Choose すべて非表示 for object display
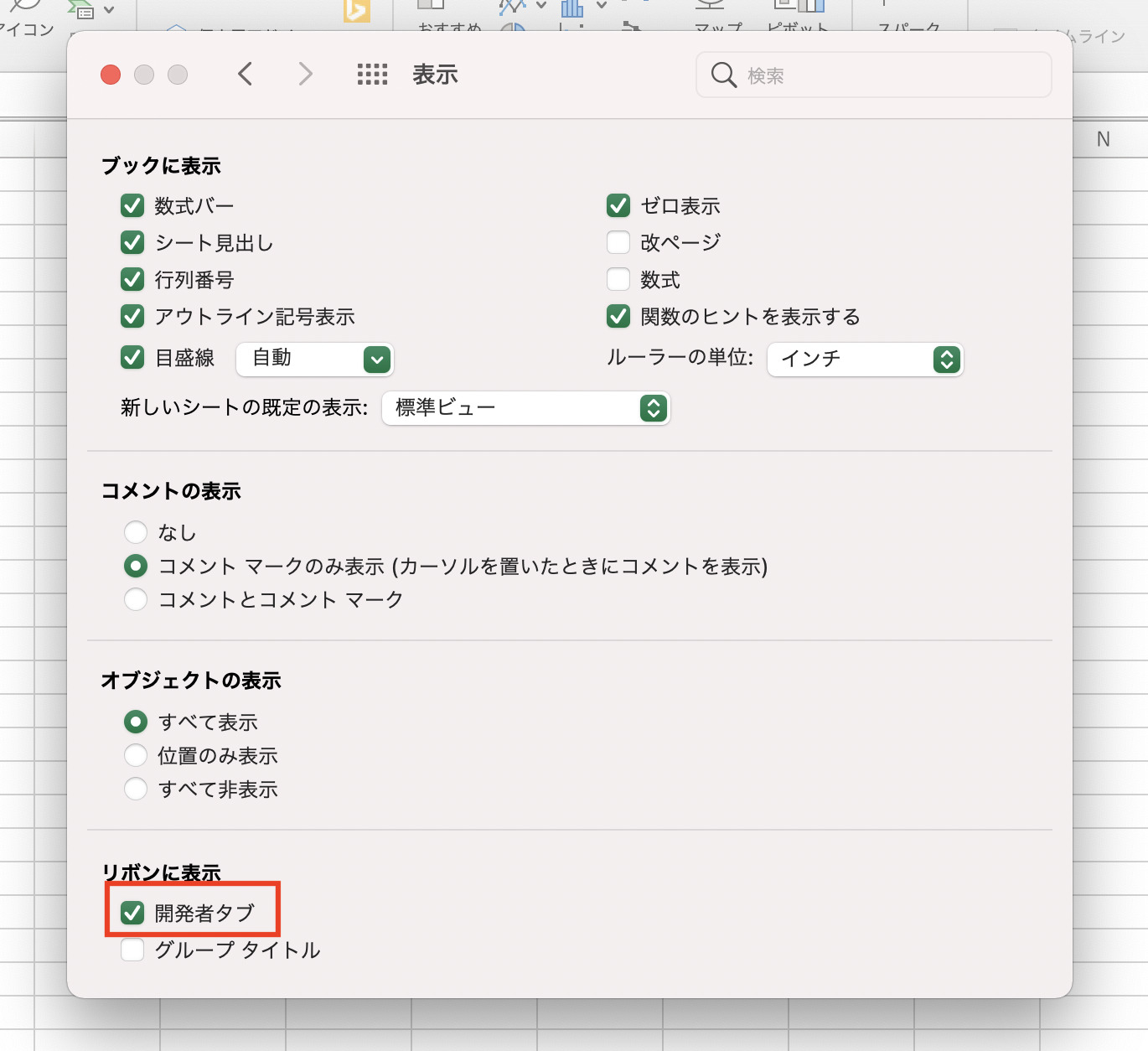 tap(136, 788)
